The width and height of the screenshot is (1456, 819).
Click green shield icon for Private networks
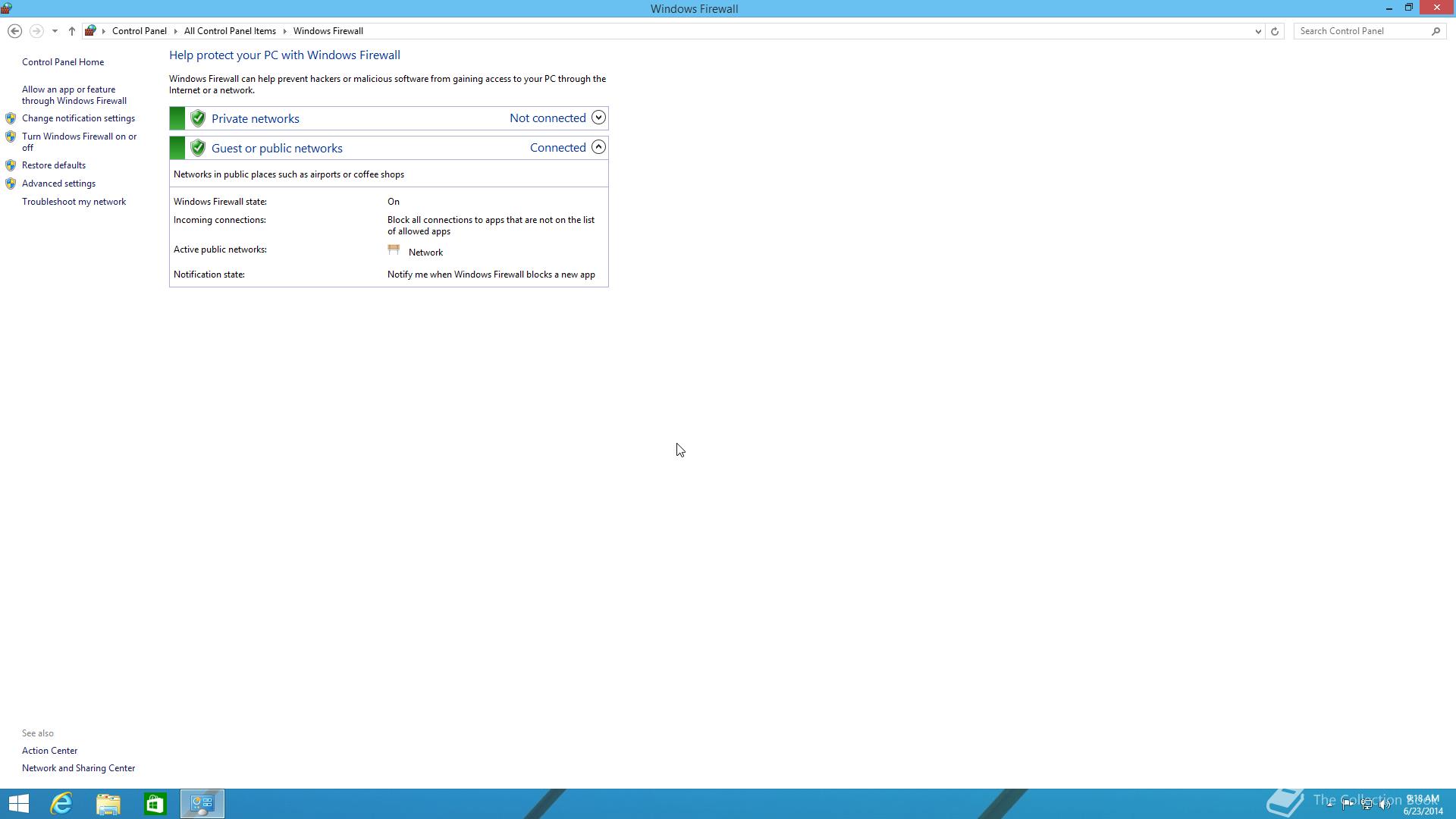[x=198, y=118]
